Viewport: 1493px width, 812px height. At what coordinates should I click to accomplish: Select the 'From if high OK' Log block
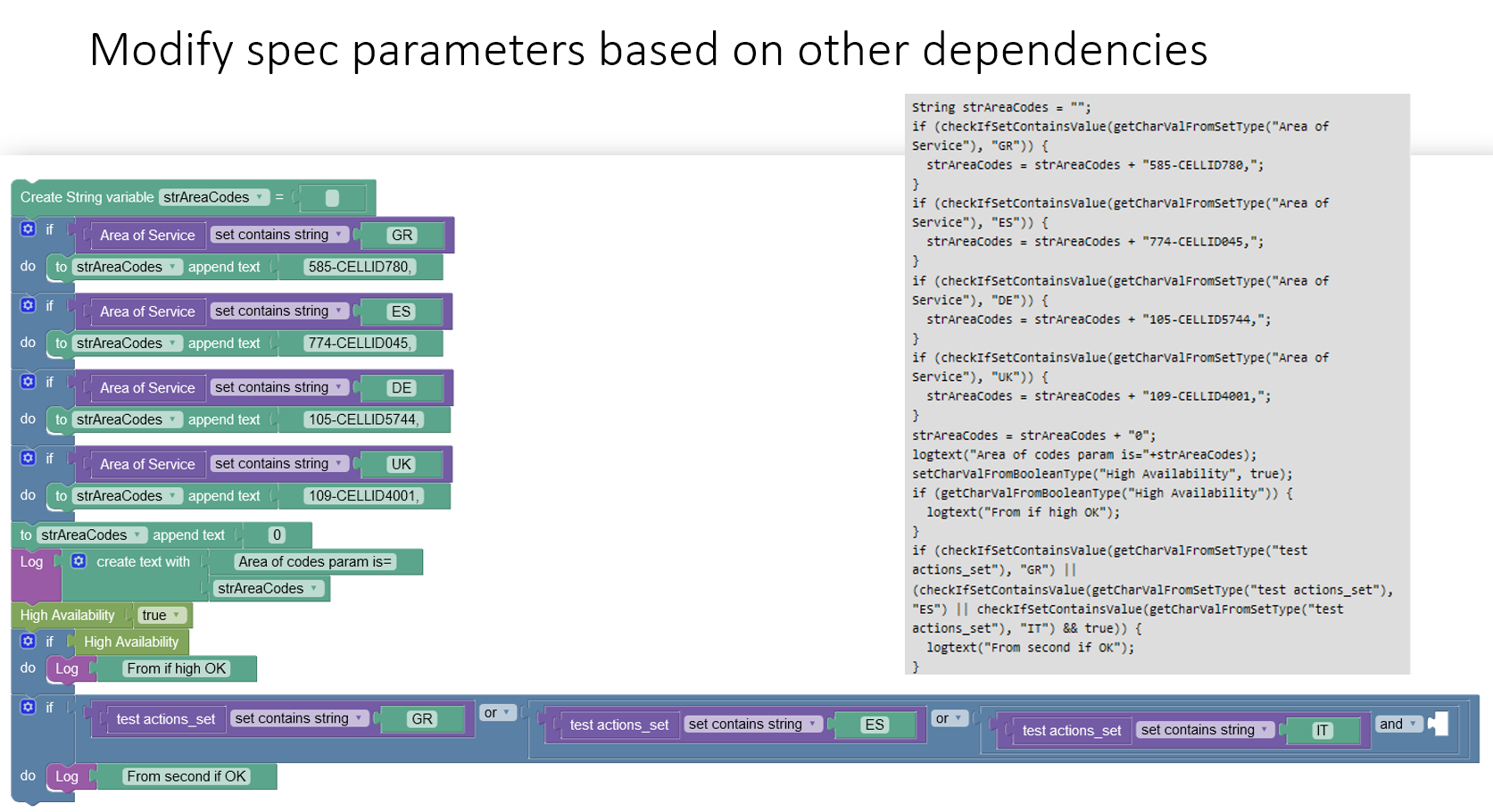tap(67, 668)
